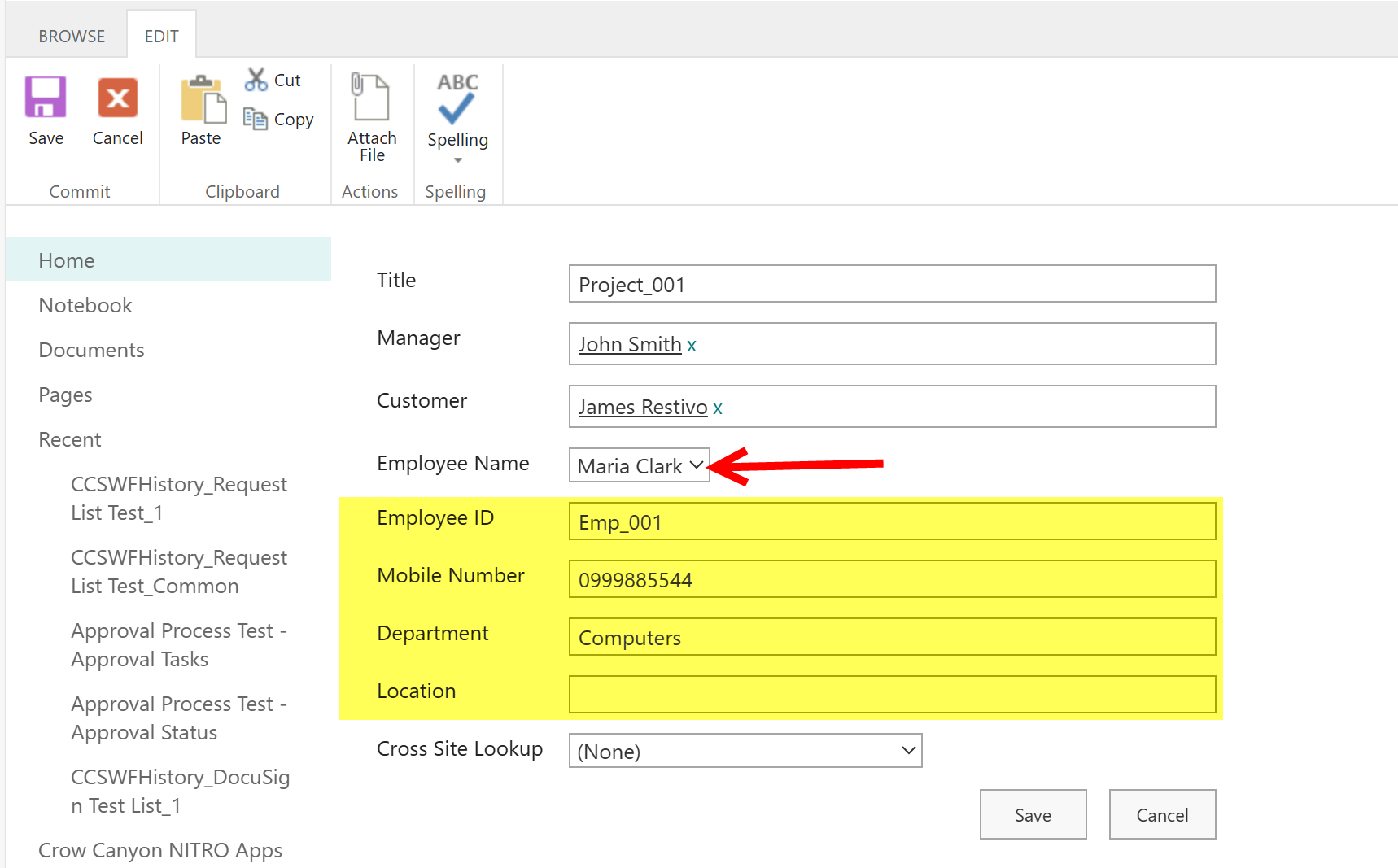Click the Cancel button below the form
The image size is (1398, 868).
tap(1162, 814)
